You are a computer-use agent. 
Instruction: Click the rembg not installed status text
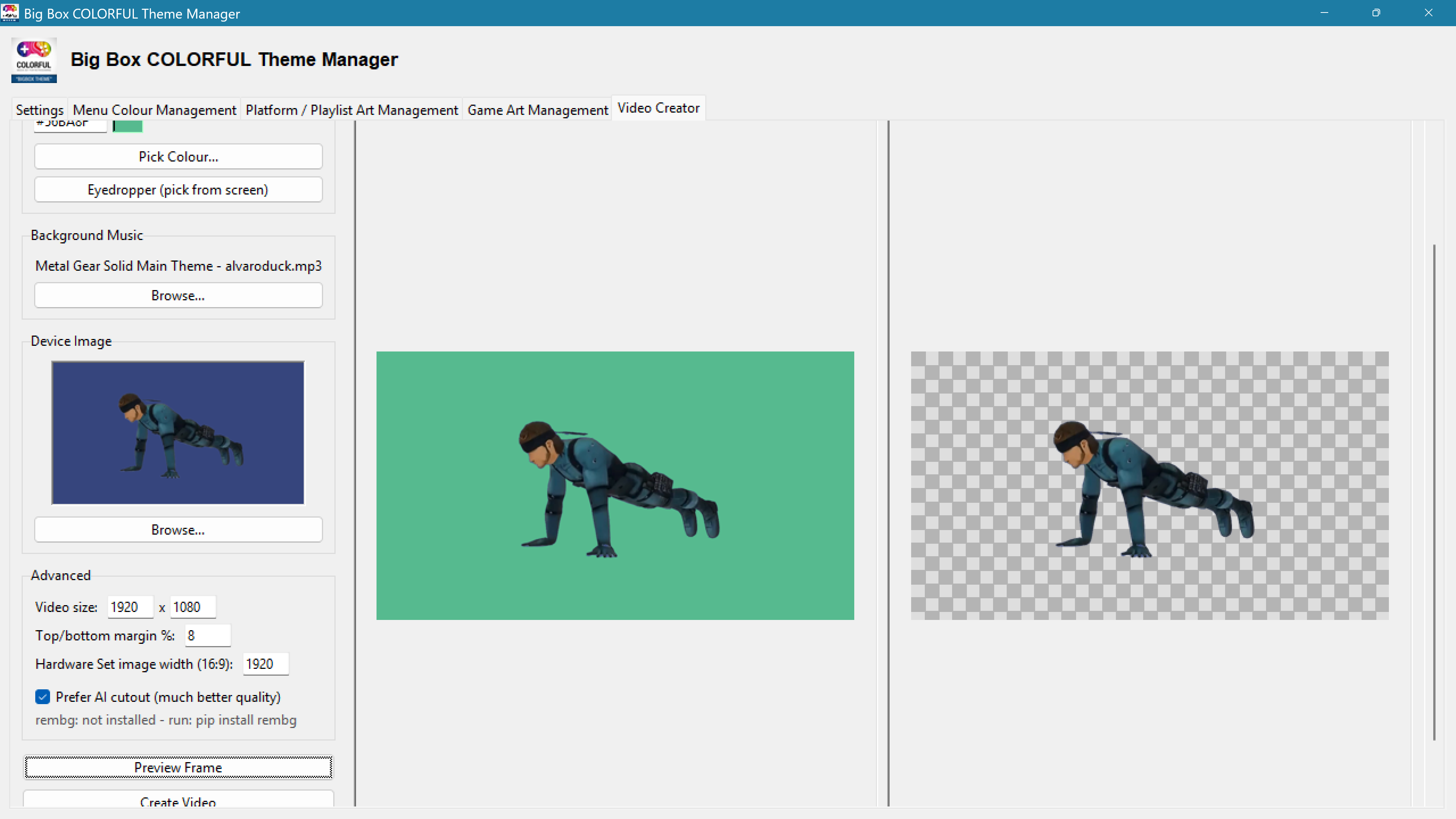point(166,720)
